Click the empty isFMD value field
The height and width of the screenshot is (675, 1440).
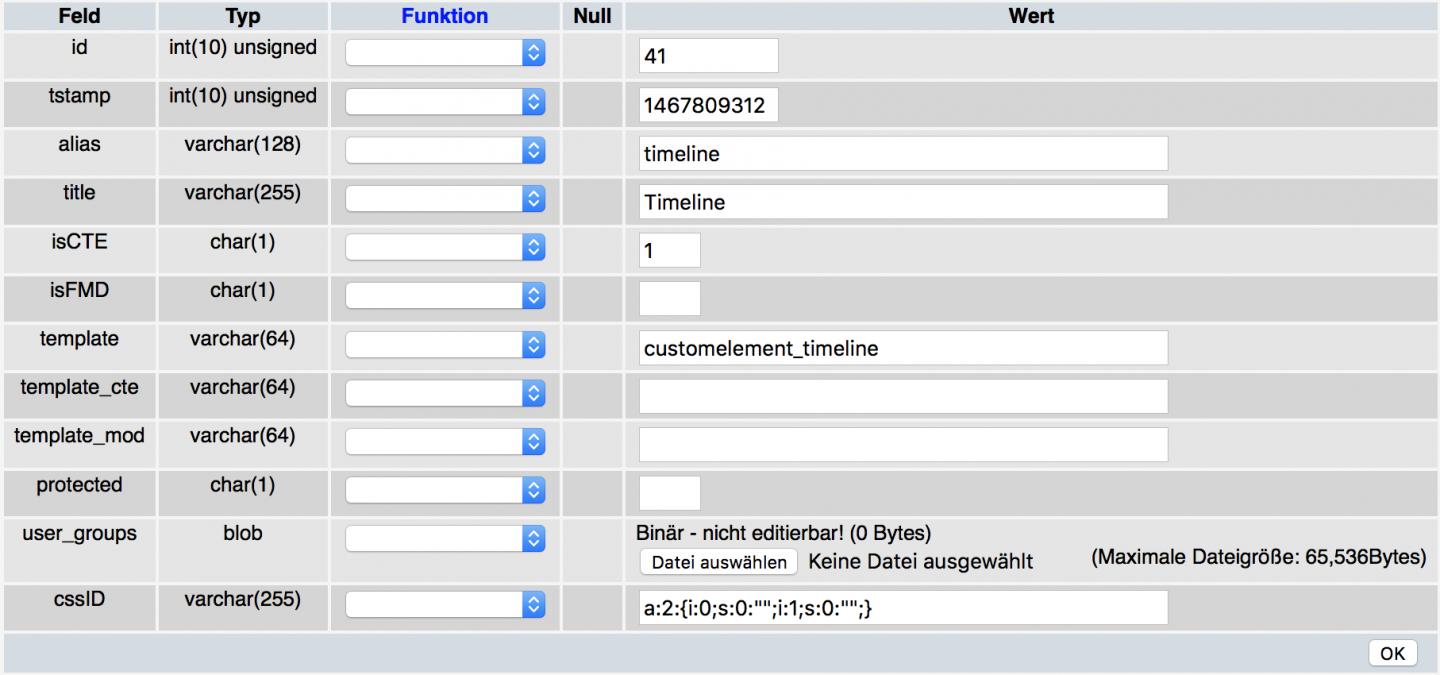click(x=669, y=298)
